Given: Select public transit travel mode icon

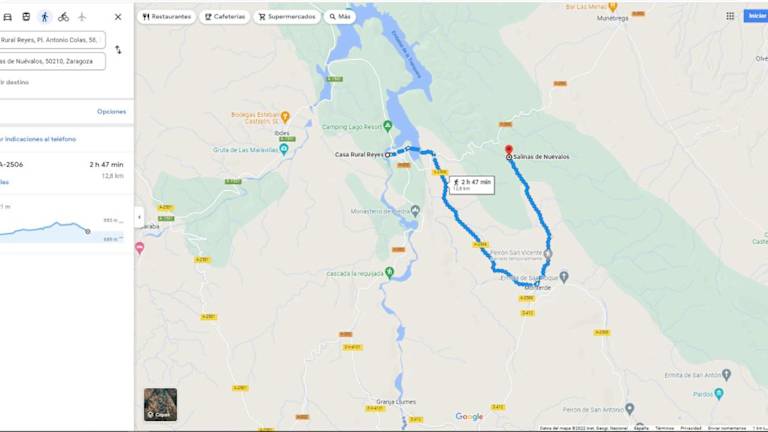Looking at the screenshot, I should pyautogui.click(x=26, y=17).
